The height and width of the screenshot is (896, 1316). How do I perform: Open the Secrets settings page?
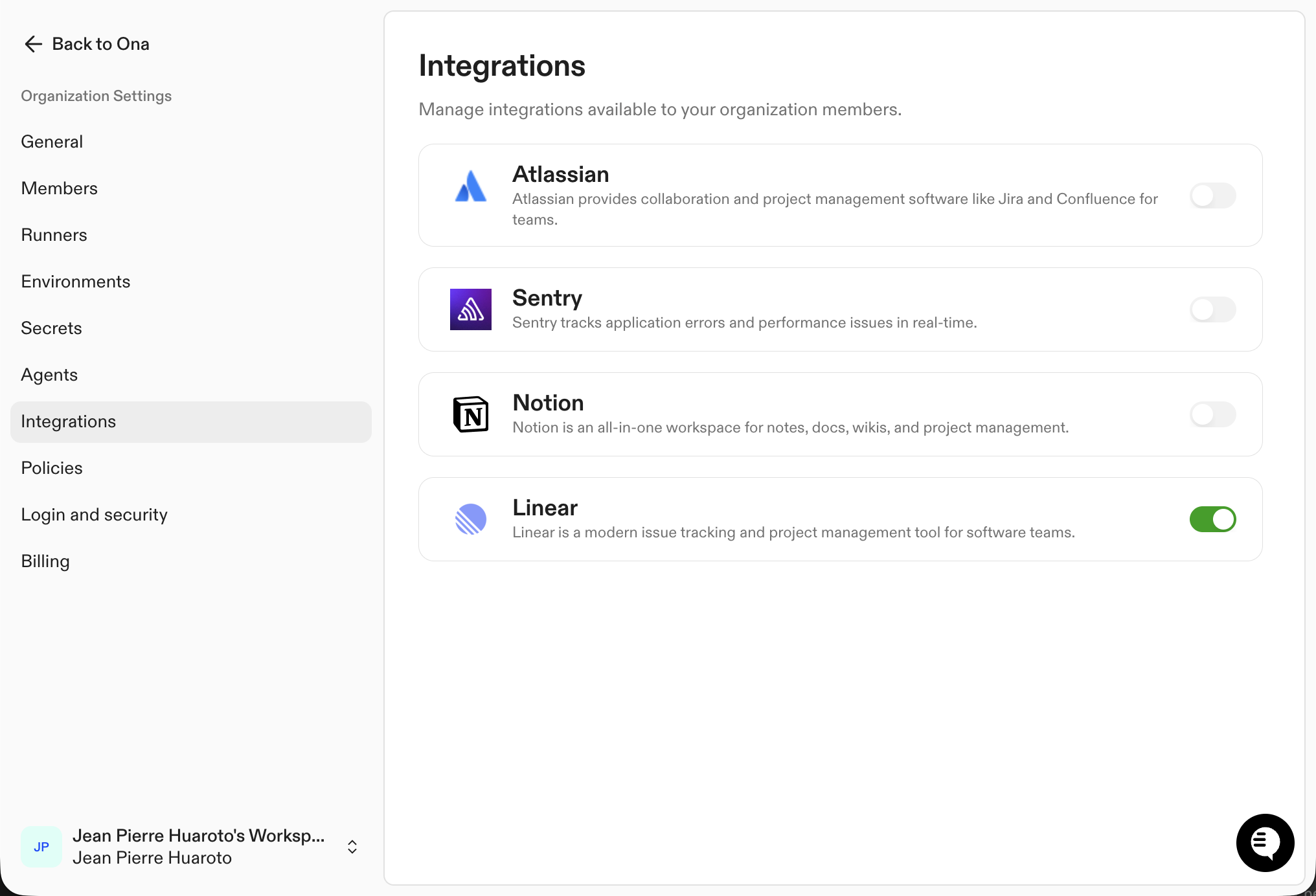(51, 328)
